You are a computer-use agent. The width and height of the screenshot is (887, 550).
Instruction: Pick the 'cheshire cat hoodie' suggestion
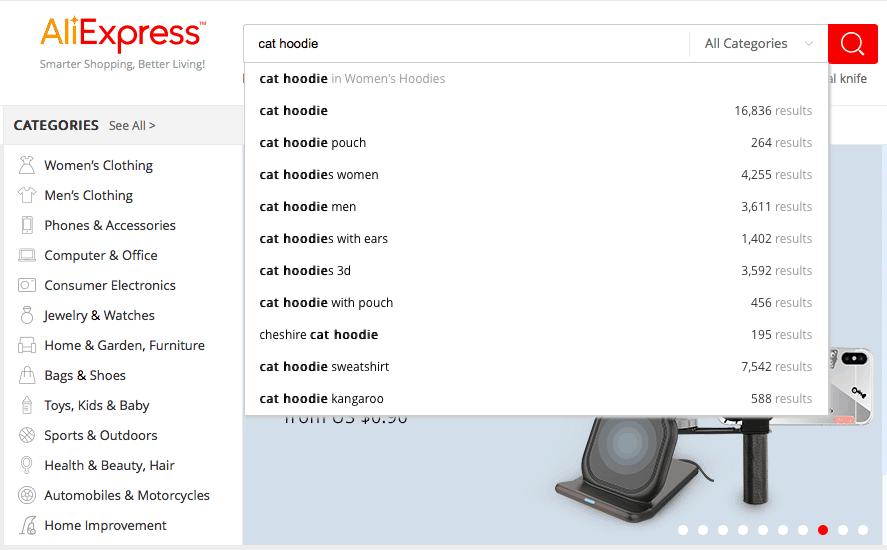(x=319, y=335)
